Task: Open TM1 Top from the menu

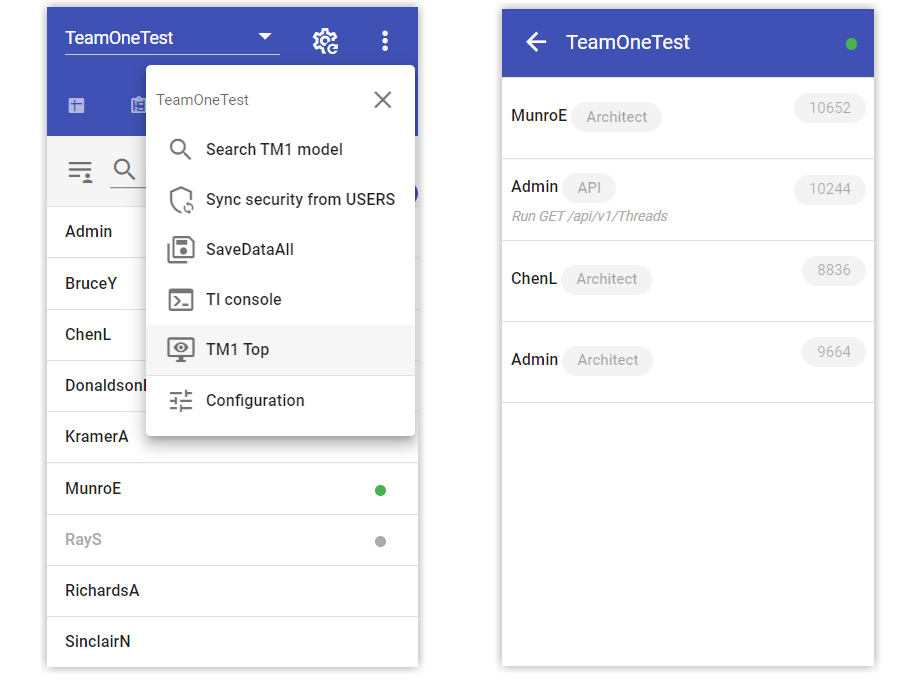Action: pos(280,349)
